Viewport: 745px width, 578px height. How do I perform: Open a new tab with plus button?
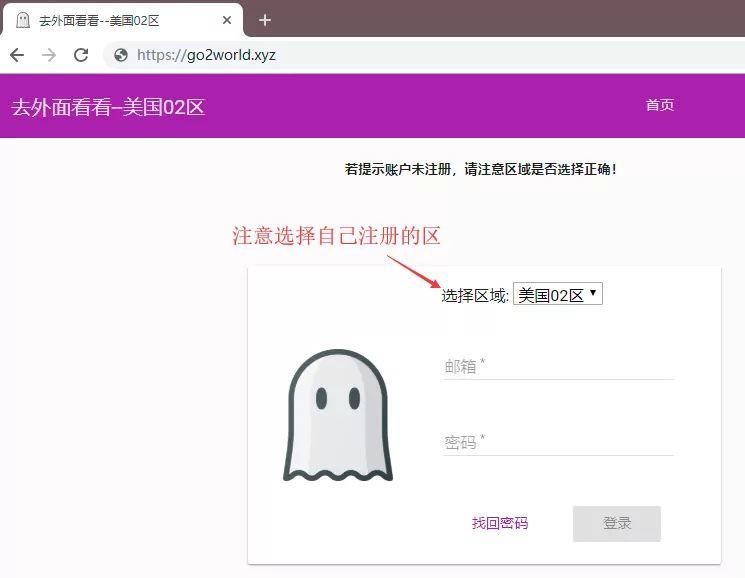(x=265, y=20)
